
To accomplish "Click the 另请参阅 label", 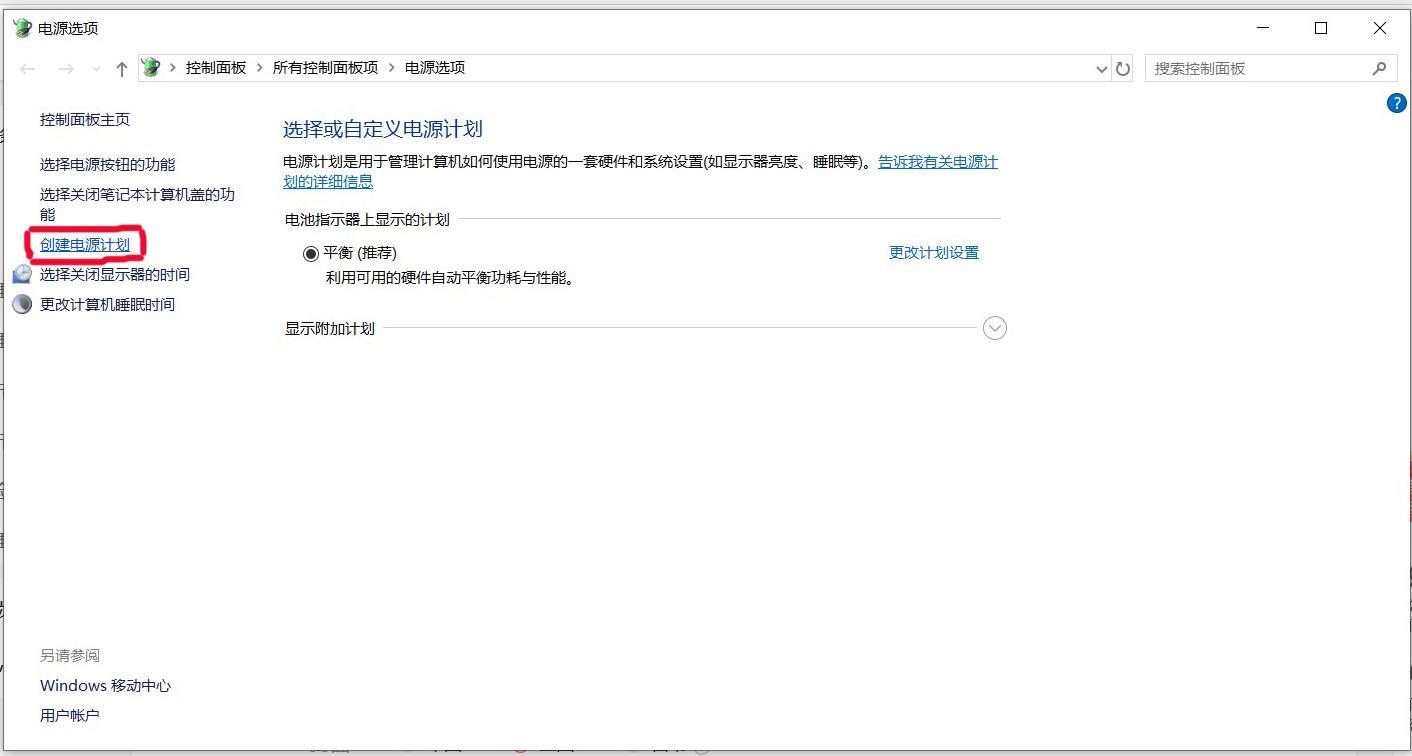I will coord(70,655).
